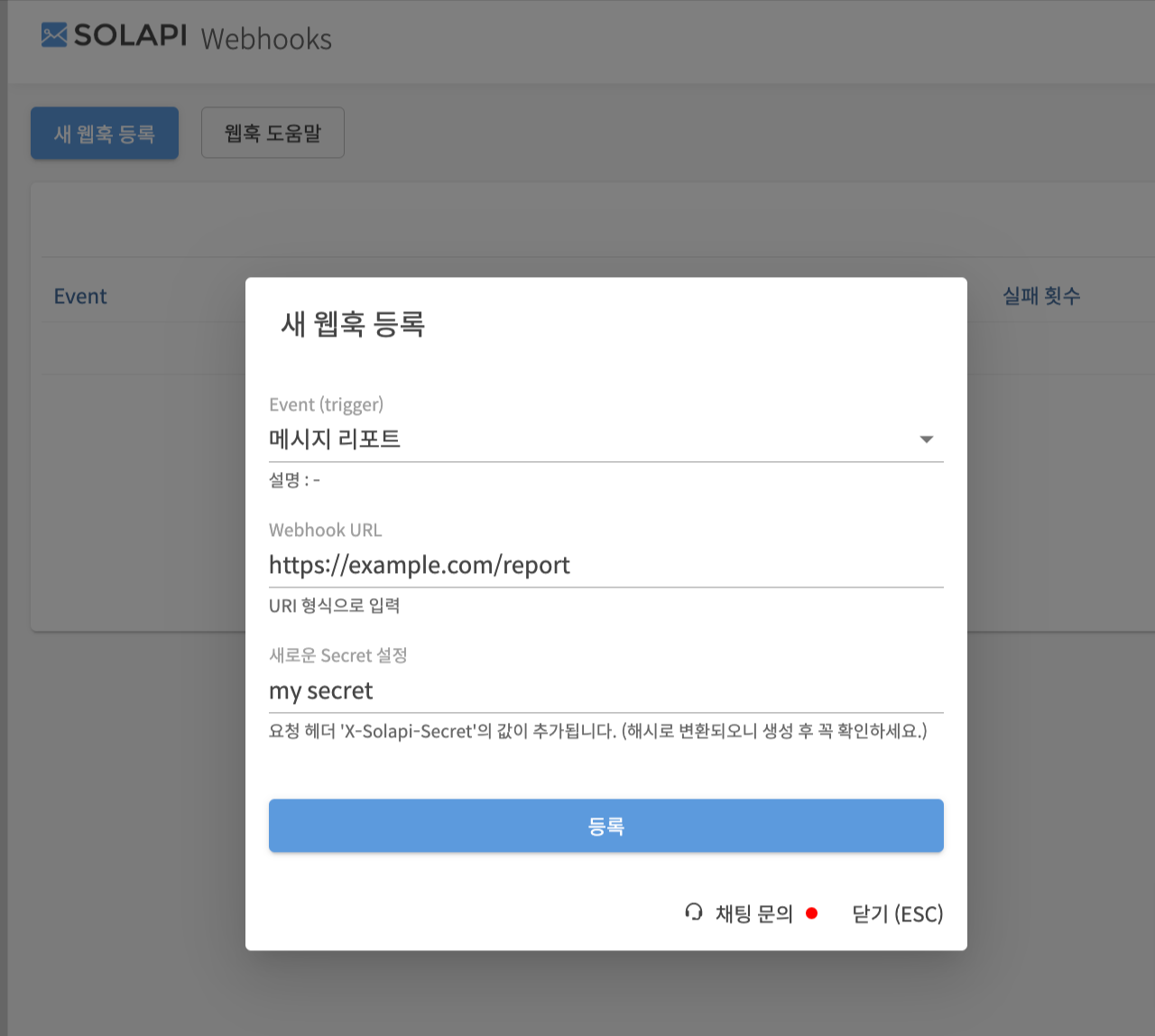Click the 새 웹훅 등록 dialog title
Image resolution: width=1155 pixels, height=1036 pixels.
[353, 324]
